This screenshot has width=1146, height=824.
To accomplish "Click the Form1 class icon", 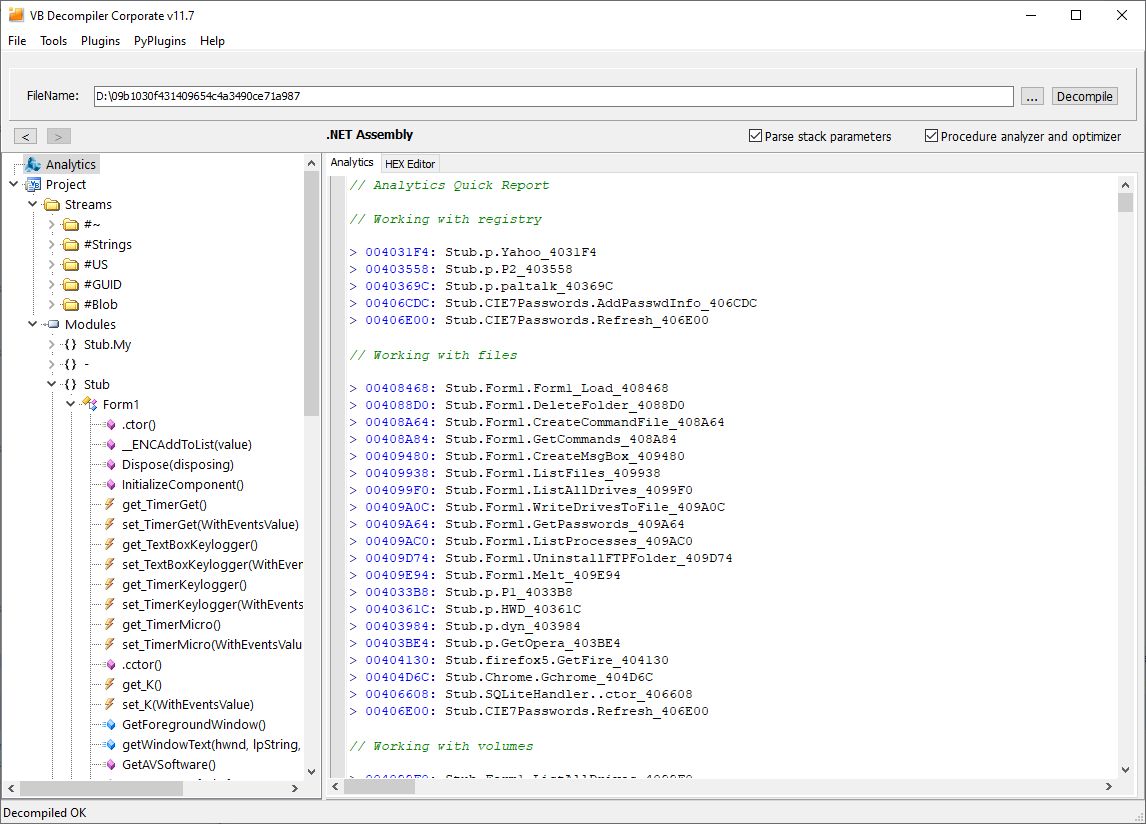I will coord(90,404).
